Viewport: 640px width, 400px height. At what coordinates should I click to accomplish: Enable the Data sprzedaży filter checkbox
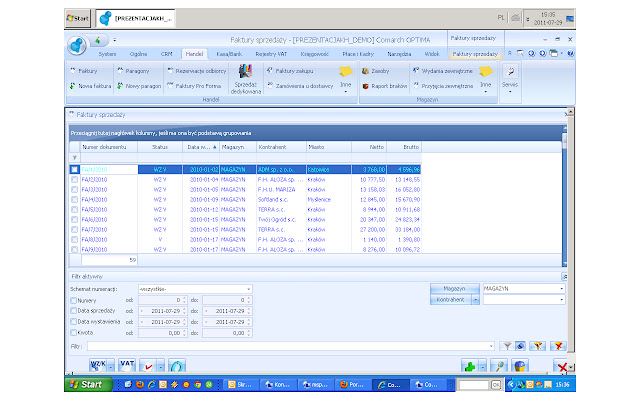pyautogui.click(x=73, y=311)
